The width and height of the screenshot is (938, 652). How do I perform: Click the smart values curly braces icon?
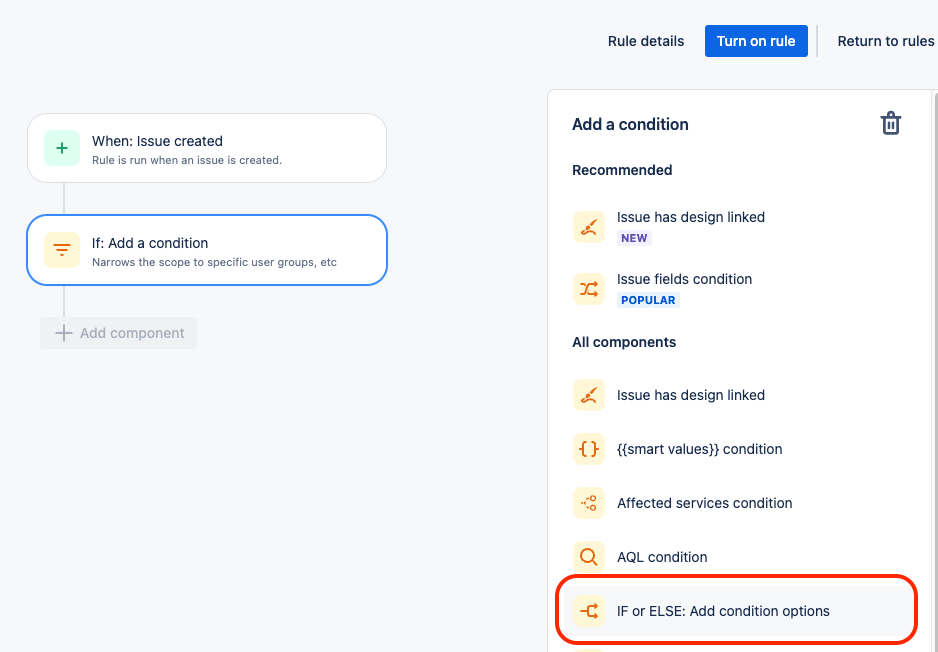(x=589, y=449)
